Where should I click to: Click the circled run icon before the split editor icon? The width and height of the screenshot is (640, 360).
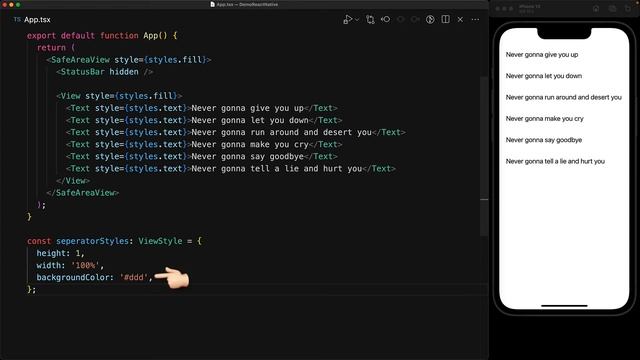pyautogui.click(x=430, y=20)
